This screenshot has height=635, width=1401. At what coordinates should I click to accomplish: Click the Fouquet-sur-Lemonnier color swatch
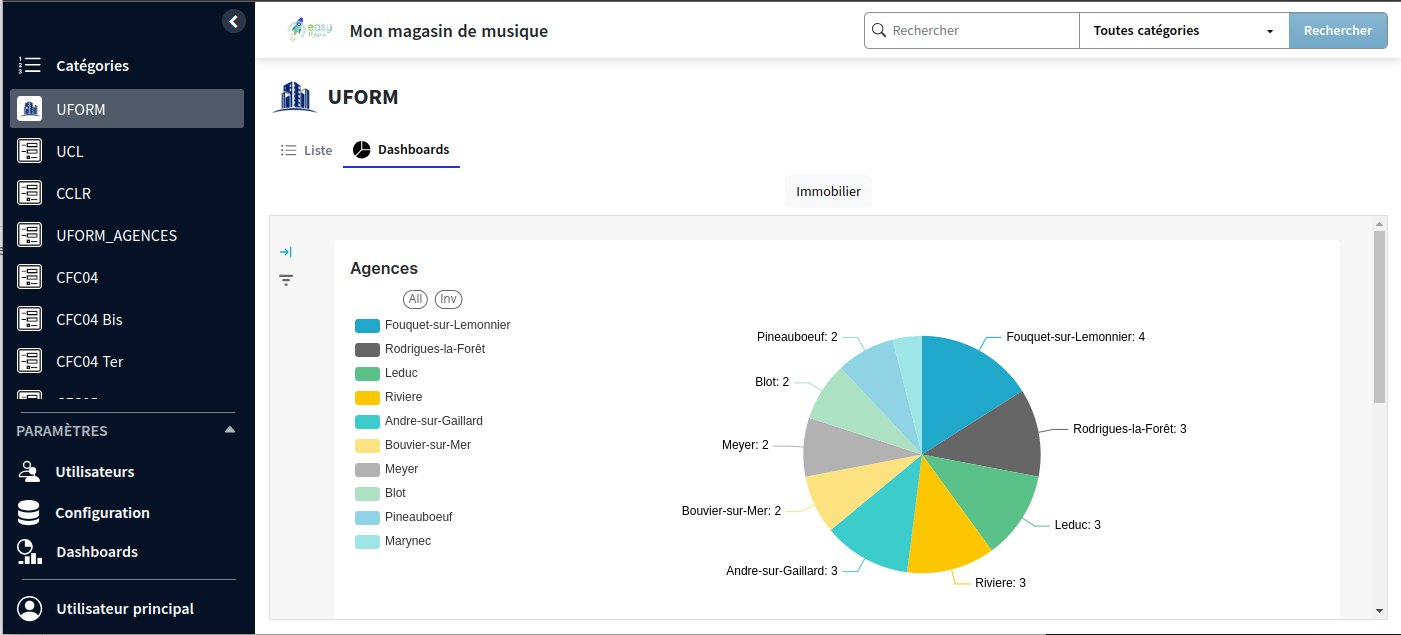(366, 325)
